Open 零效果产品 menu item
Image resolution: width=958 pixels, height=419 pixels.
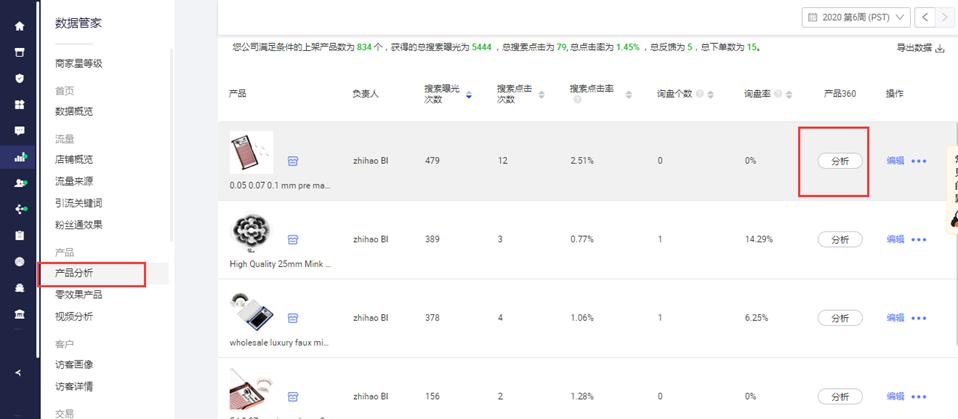pos(79,295)
